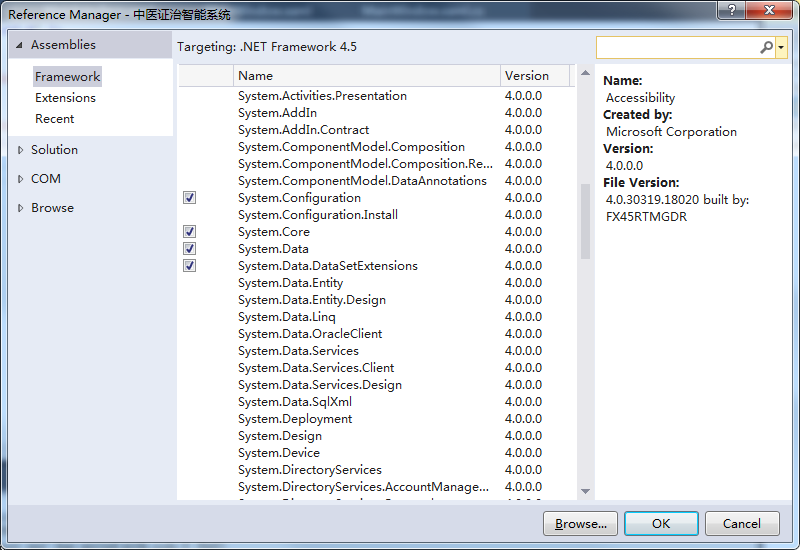The width and height of the screenshot is (800, 550).
Task: Select the System.Data.Services row
Action: tap(377, 351)
